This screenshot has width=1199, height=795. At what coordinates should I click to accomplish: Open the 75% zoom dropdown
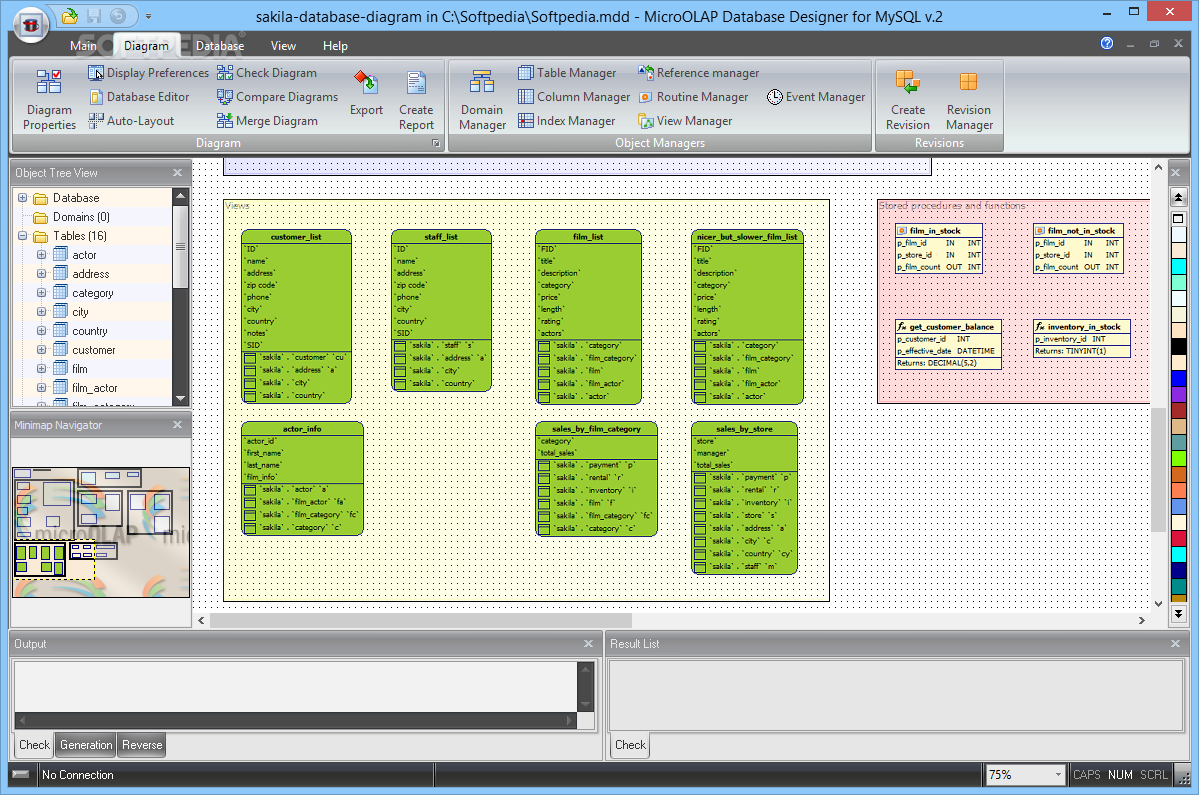click(x=1058, y=774)
